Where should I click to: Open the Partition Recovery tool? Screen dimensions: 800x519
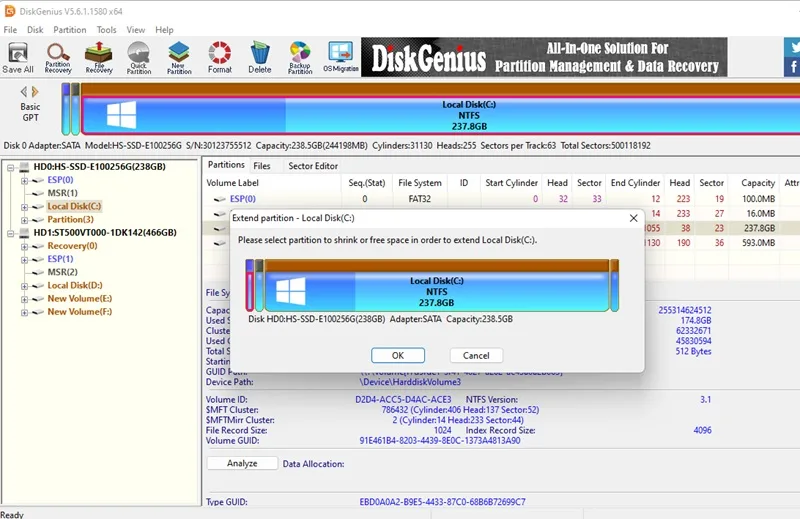[x=58, y=58]
